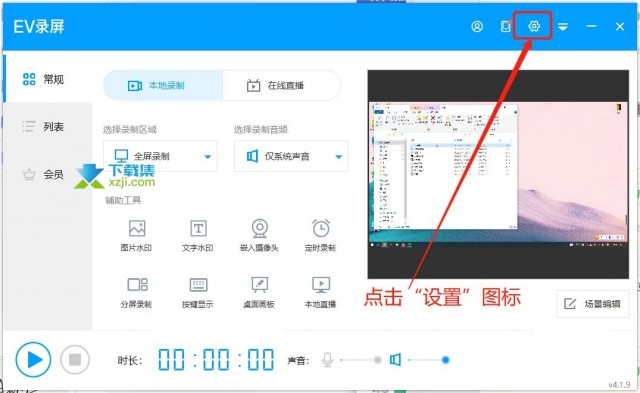Click the v4.1.9 version label
This screenshot has height=393, width=640.
point(619,384)
